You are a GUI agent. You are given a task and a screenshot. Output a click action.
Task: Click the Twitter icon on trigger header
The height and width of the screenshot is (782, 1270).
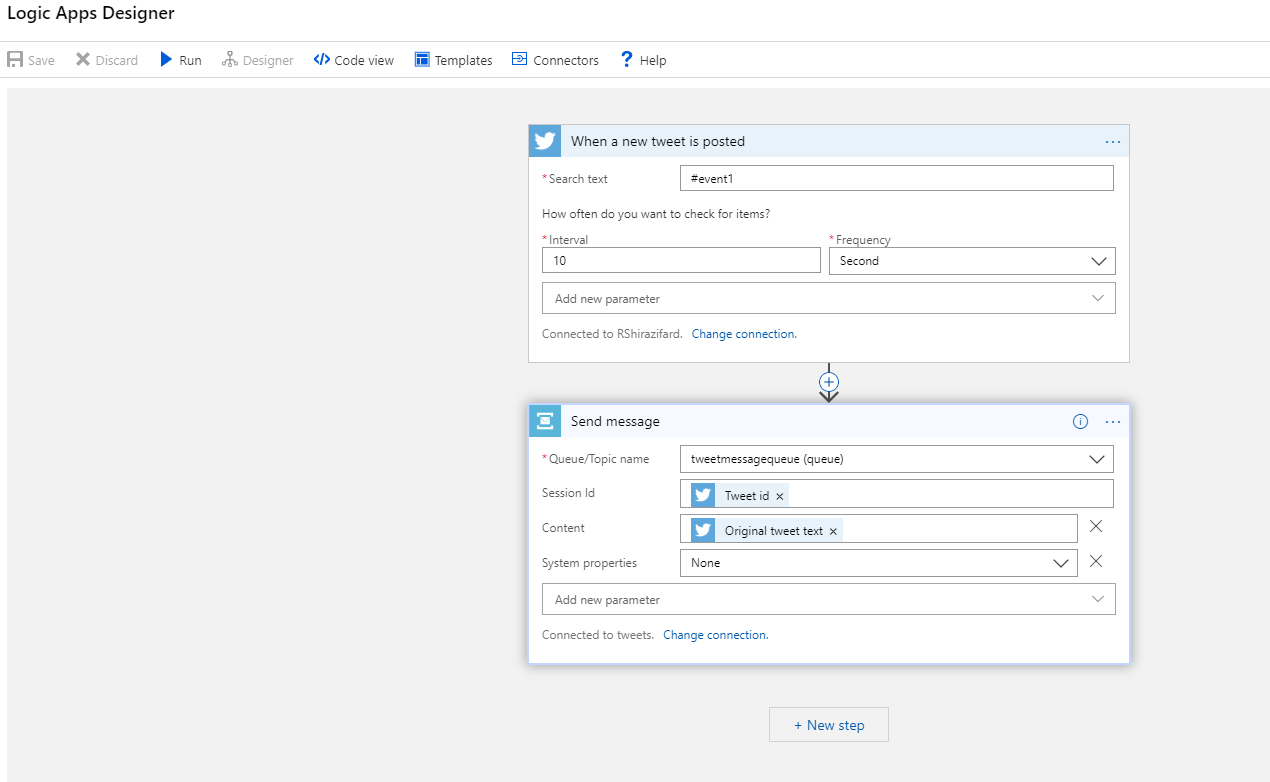545,141
